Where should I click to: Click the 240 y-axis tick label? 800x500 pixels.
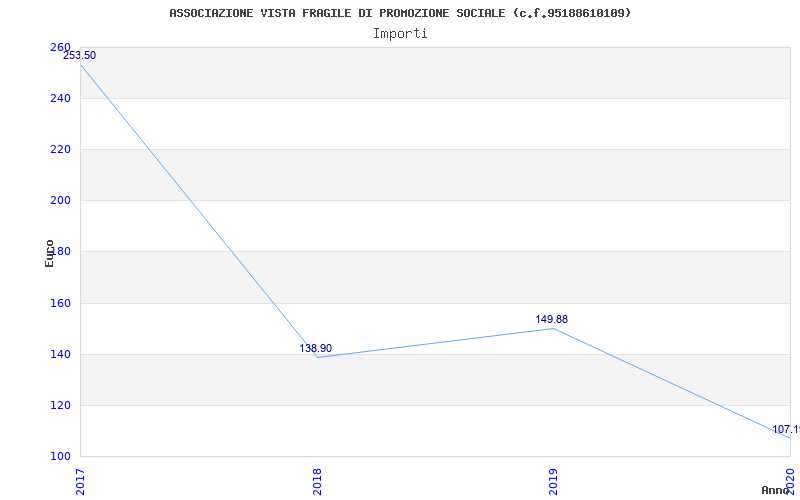(60, 98)
